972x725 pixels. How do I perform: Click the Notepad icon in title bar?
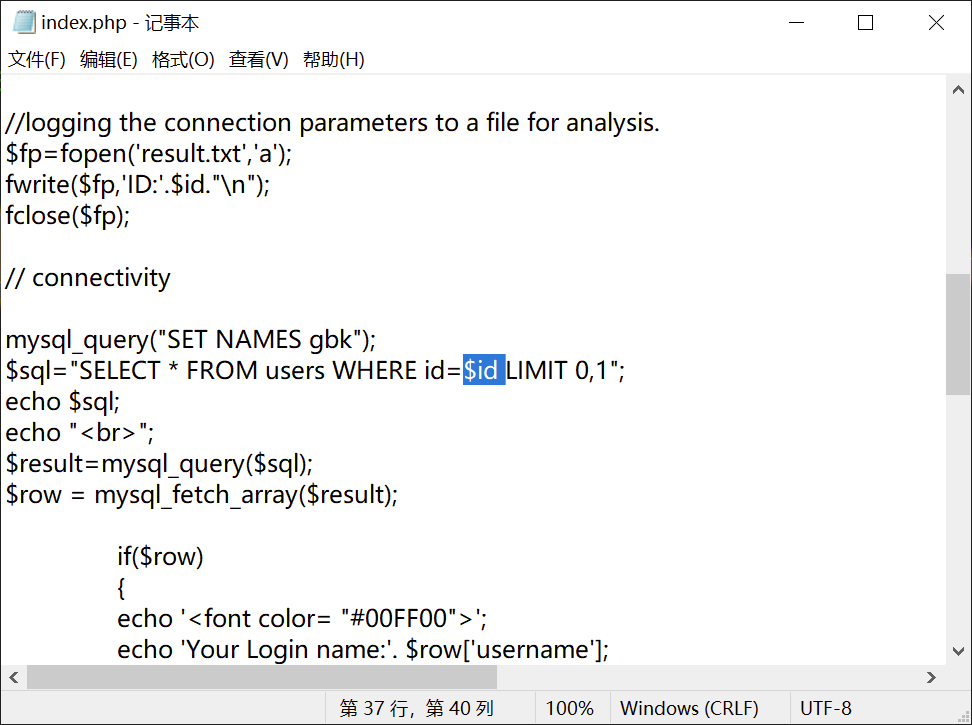24,22
